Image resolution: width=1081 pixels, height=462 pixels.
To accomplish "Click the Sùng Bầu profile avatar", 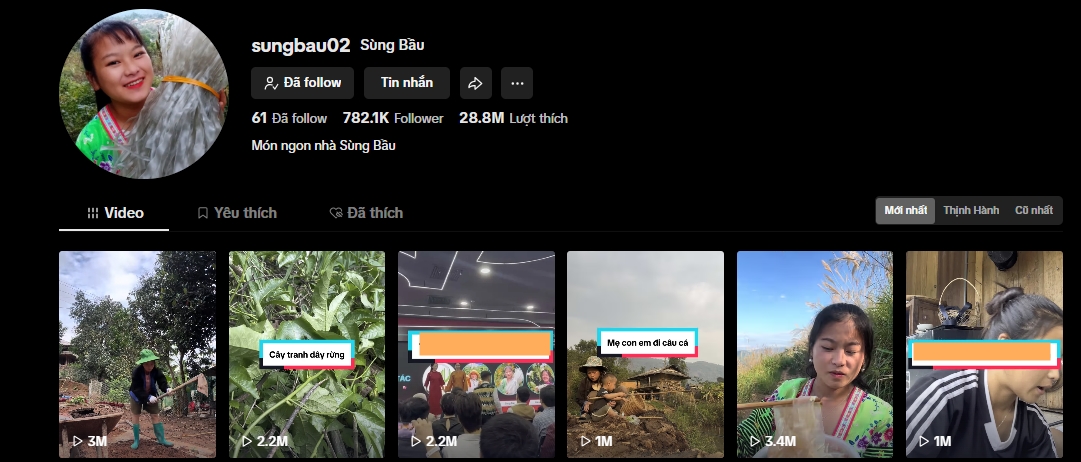I will point(143,94).
